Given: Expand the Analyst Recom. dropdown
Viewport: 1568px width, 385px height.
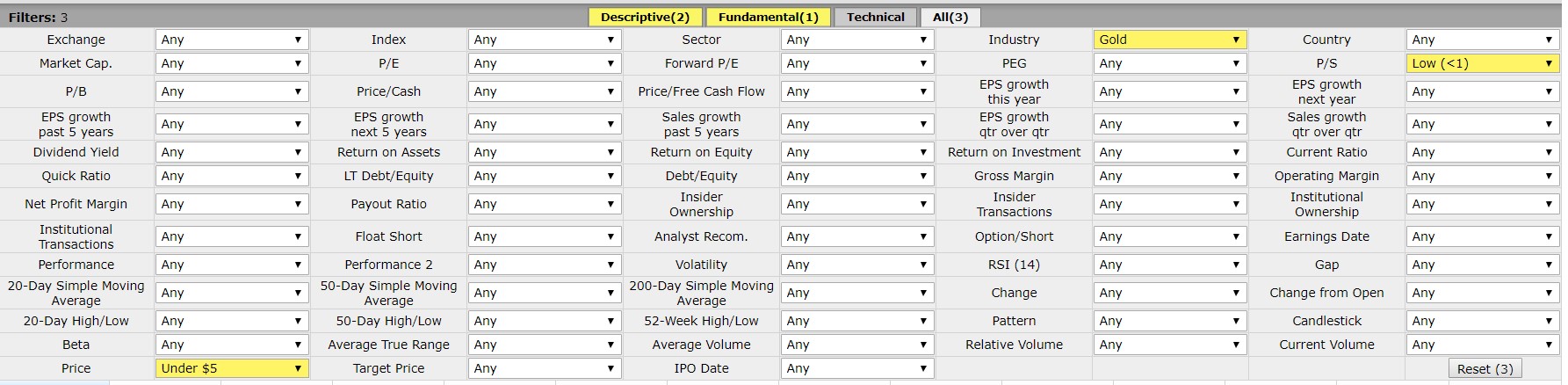Looking at the screenshot, I should (x=856, y=236).
